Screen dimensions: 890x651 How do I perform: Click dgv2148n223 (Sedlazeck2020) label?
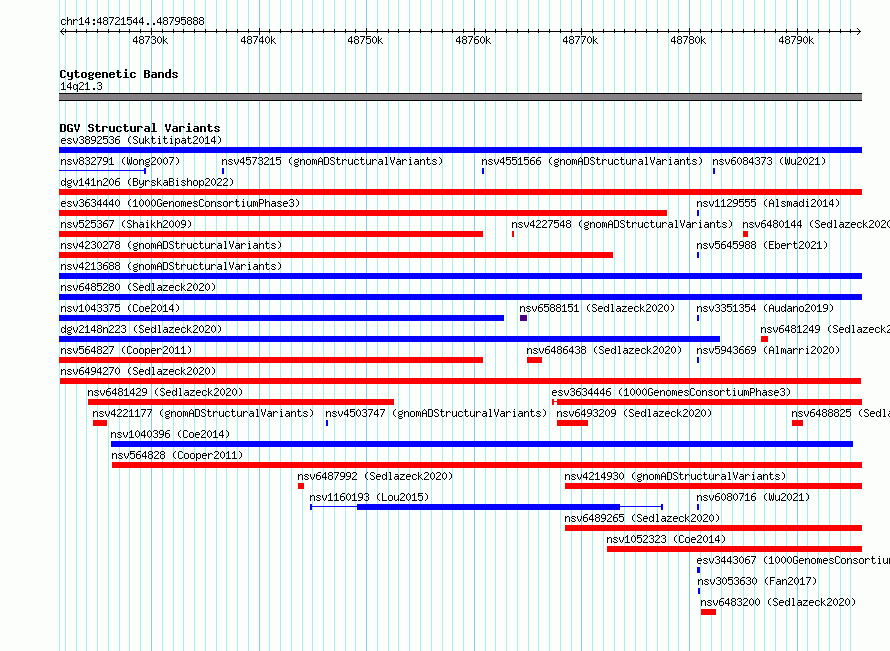coord(141,329)
